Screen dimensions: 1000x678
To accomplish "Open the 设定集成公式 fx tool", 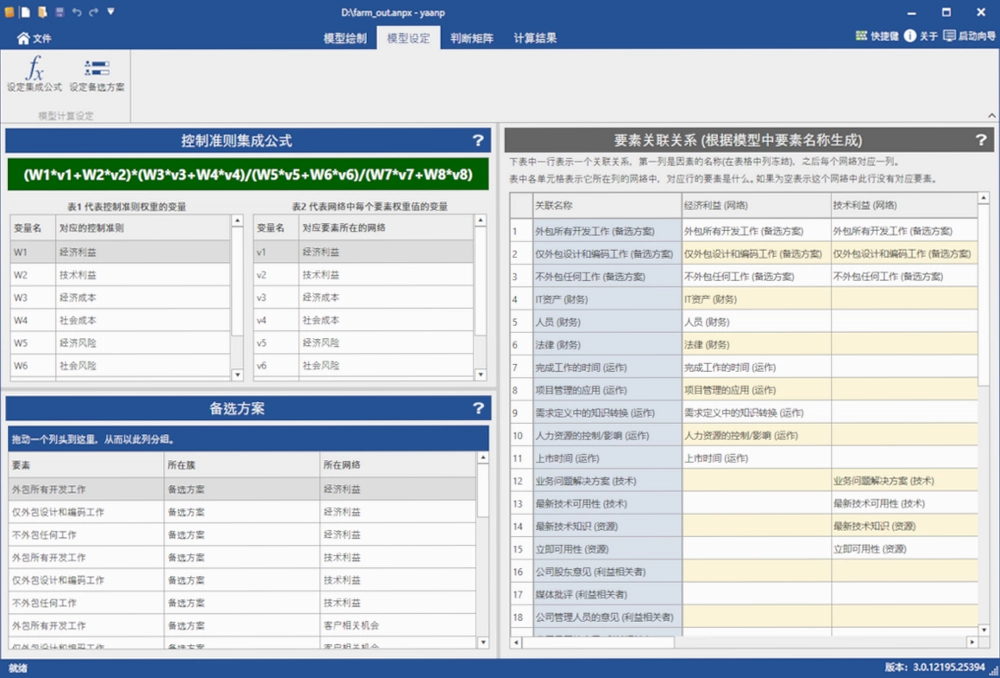I will pos(34,74).
